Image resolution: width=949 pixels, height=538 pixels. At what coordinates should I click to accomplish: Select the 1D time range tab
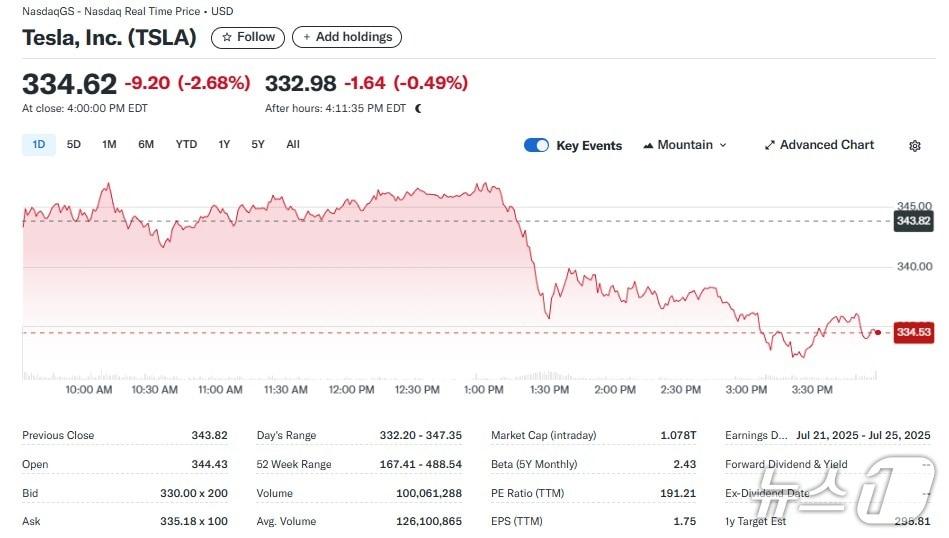pyautogui.click(x=39, y=145)
